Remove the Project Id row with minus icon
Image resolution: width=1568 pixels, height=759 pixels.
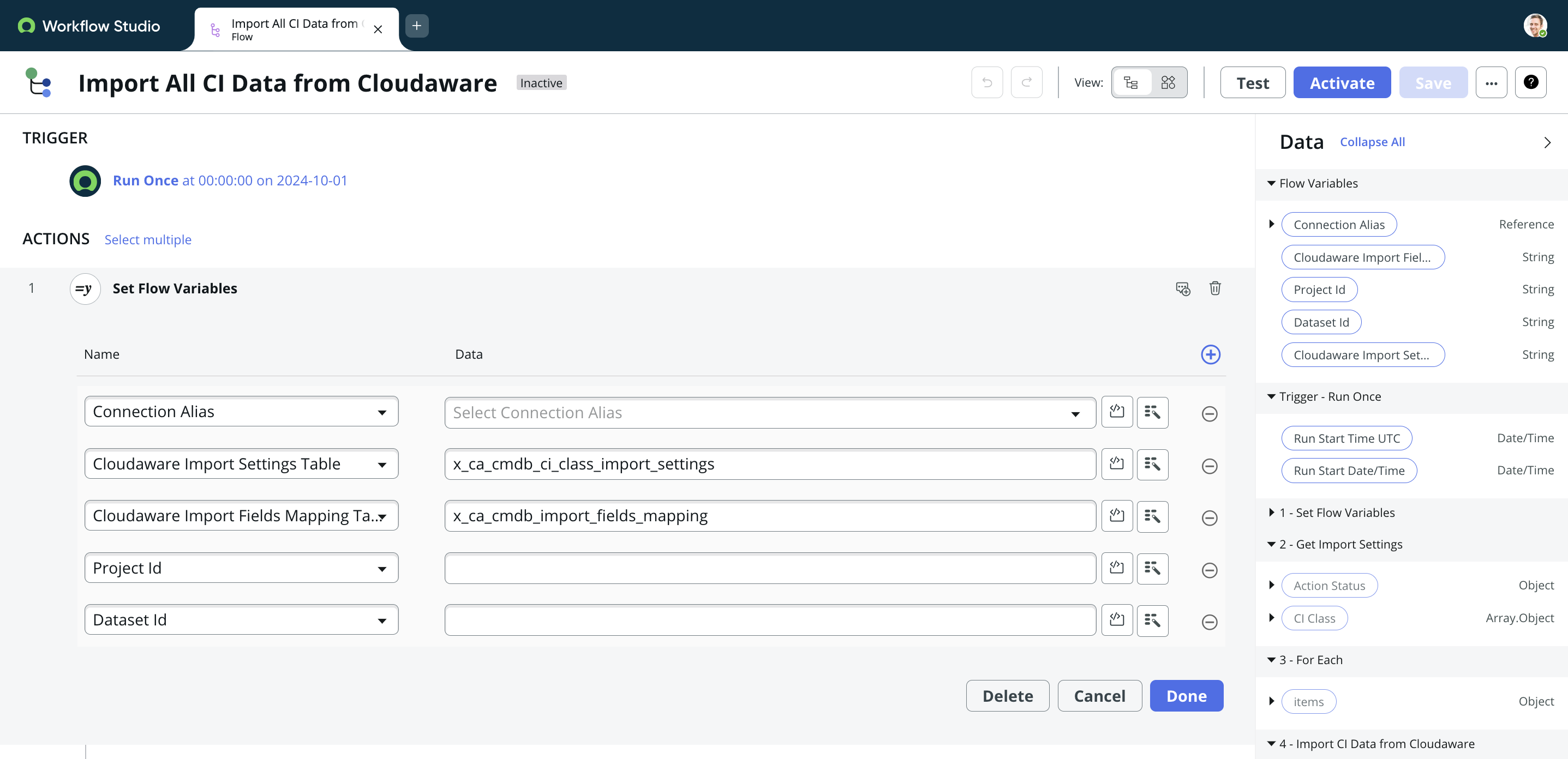tap(1210, 570)
